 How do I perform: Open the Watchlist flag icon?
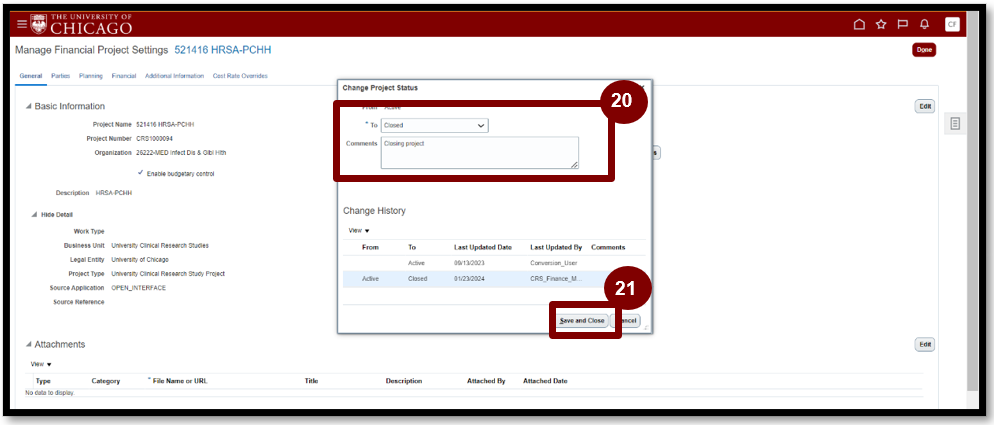click(902, 25)
